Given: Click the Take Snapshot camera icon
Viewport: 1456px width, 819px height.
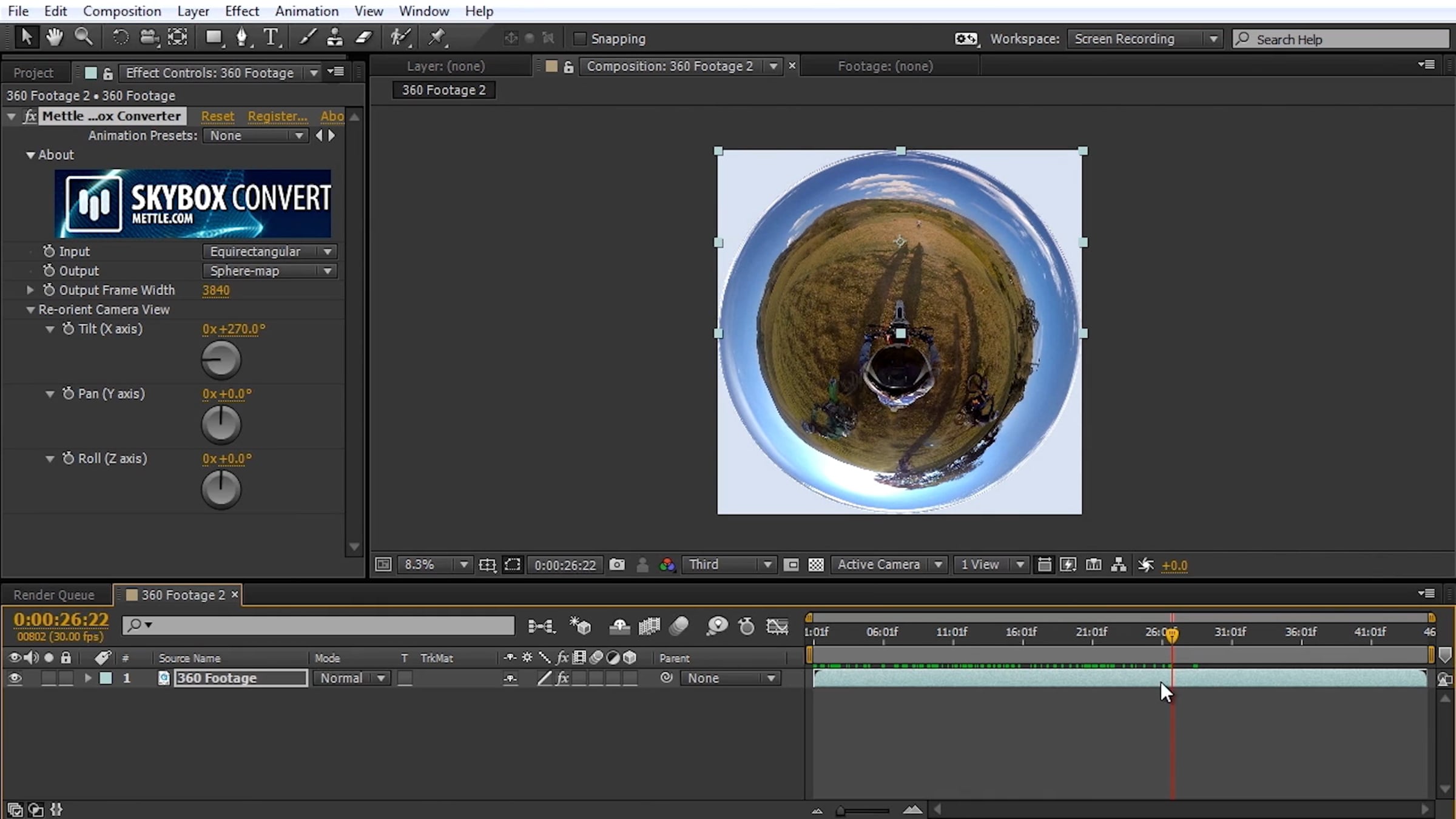Looking at the screenshot, I should [x=617, y=565].
